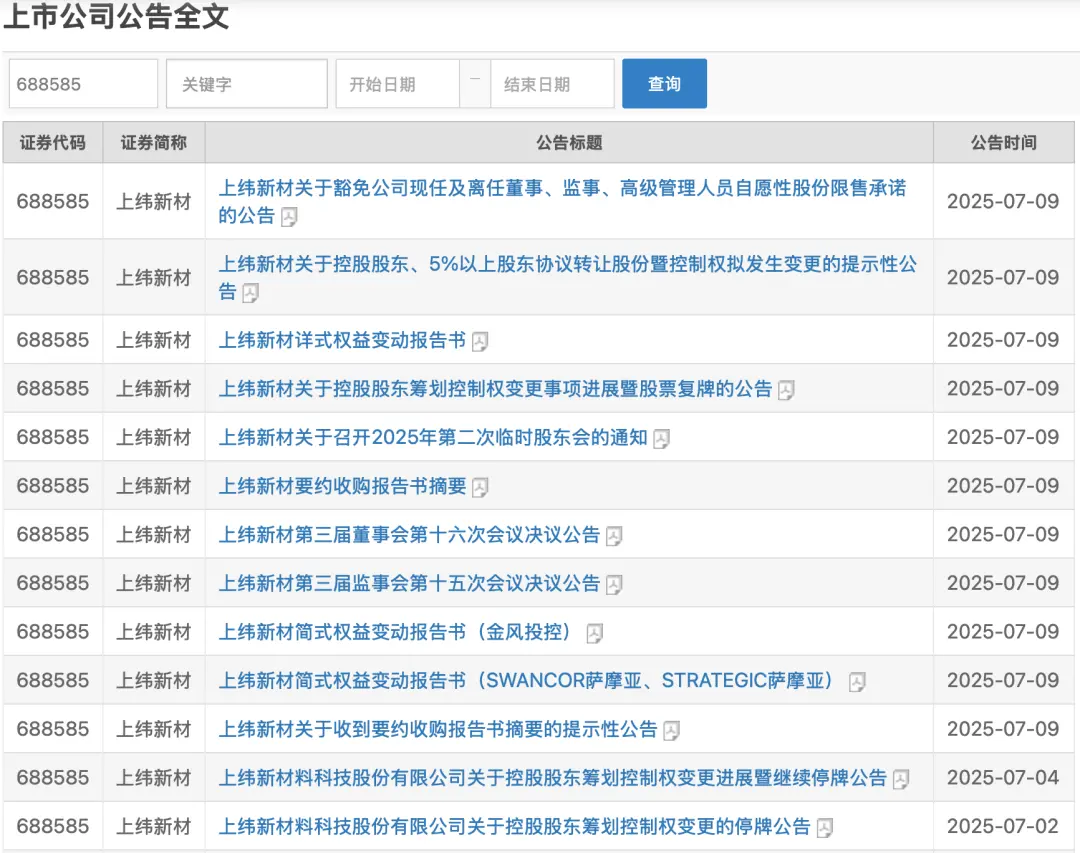Click the 开始日期 start date field
1080x853 pixels.
(x=397, y=84)
